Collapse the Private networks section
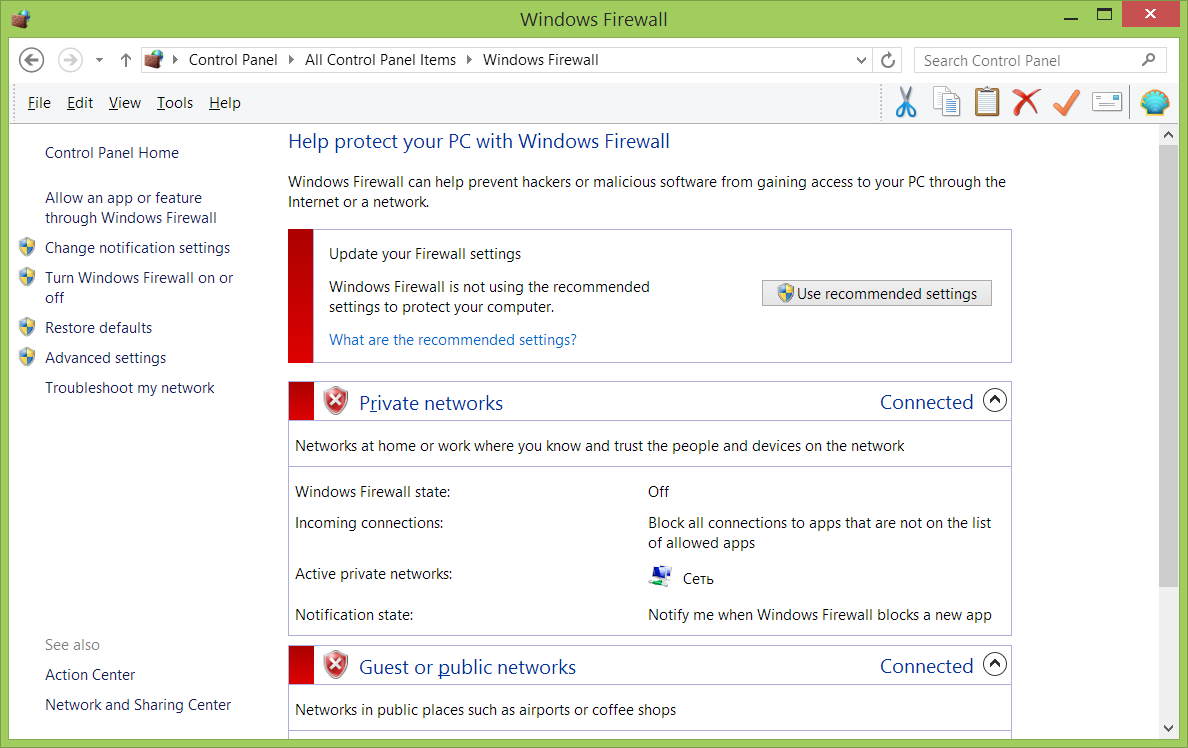Screen dimensions: 1188x748 (x=994, y=401)
